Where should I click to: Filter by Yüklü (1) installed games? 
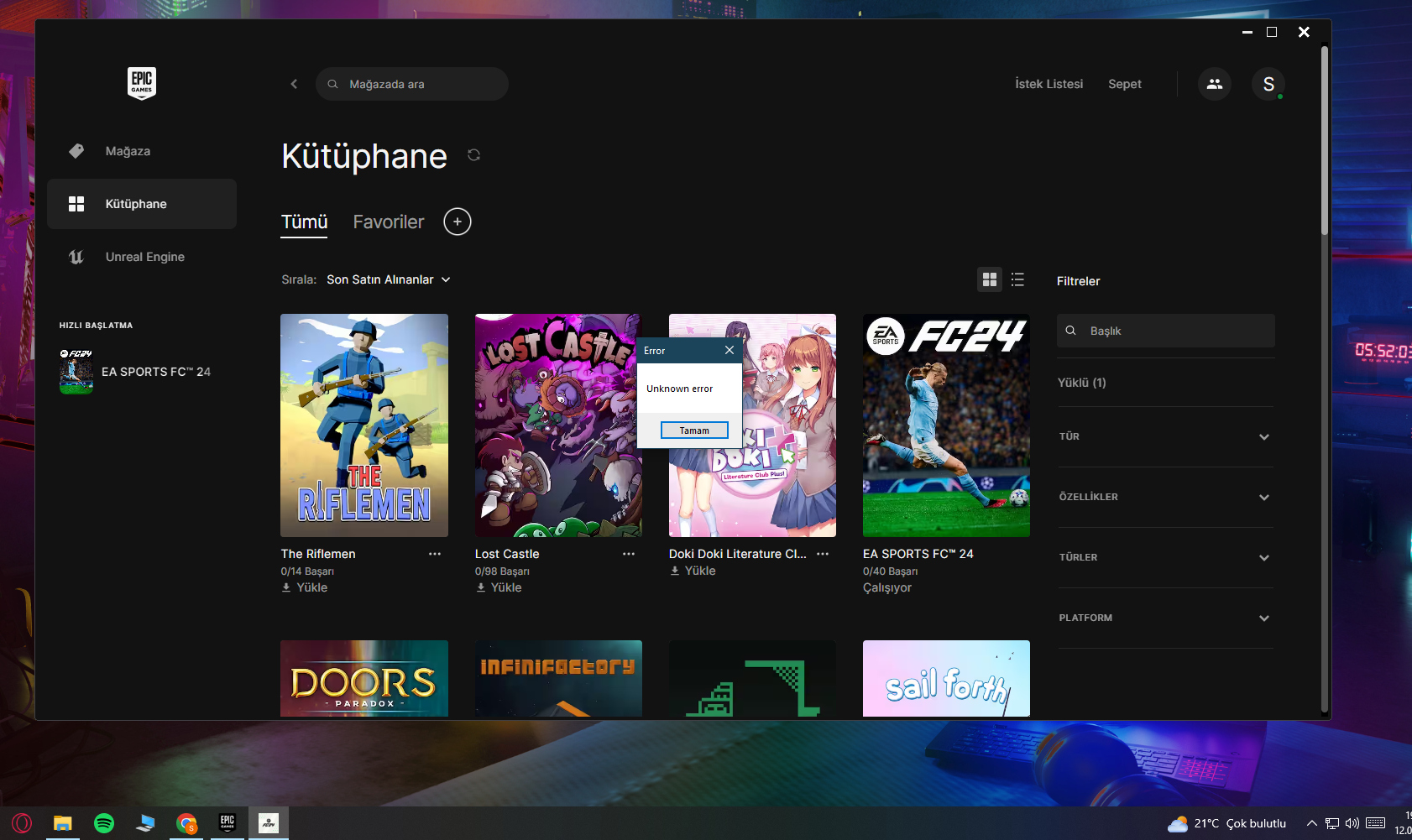point(1081,383)
